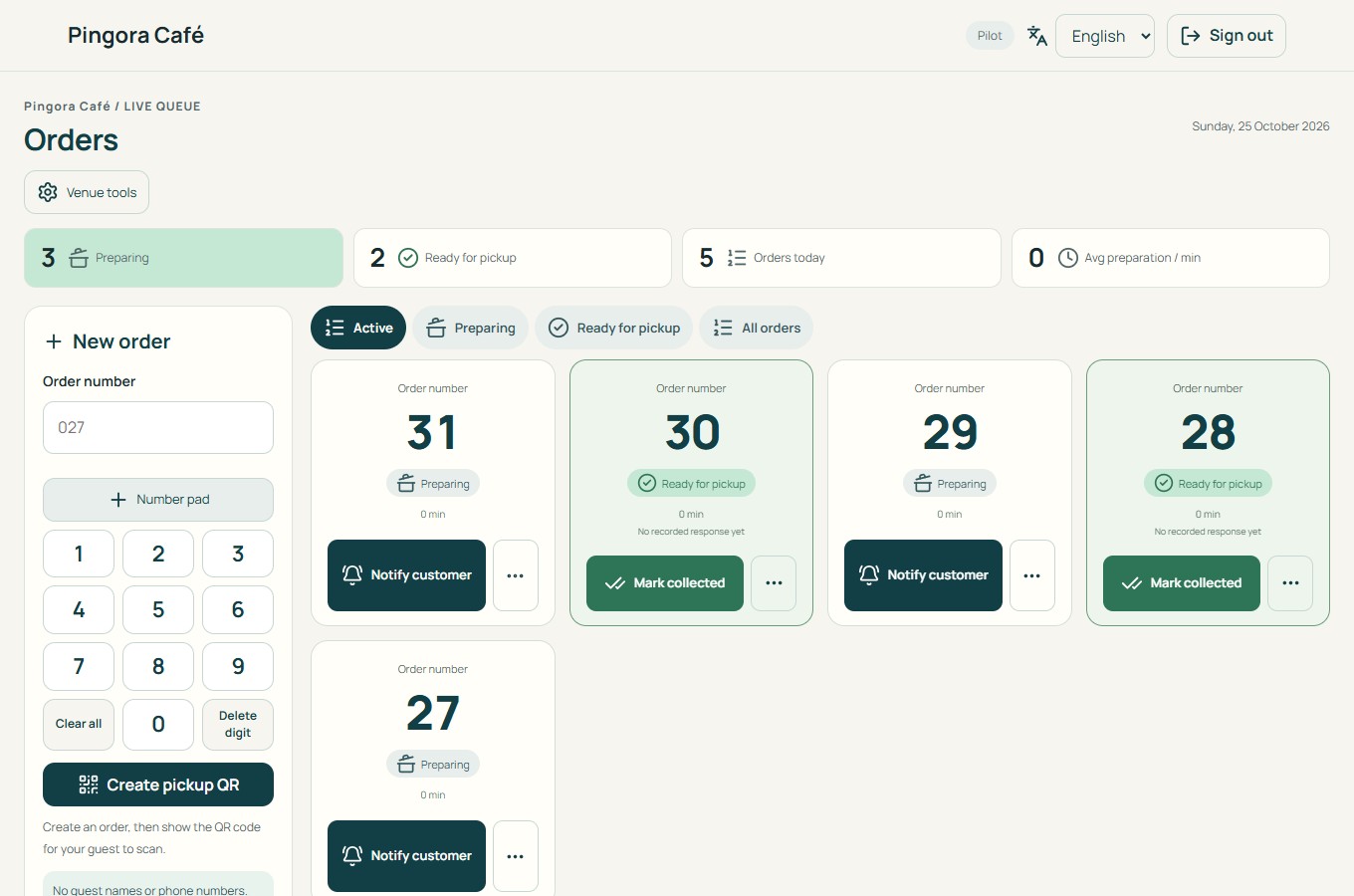Screen dimensions: 1354x896
Task: Tap digit 5 on the number pad
Action: pyautogui.click(x=158, y=610)
